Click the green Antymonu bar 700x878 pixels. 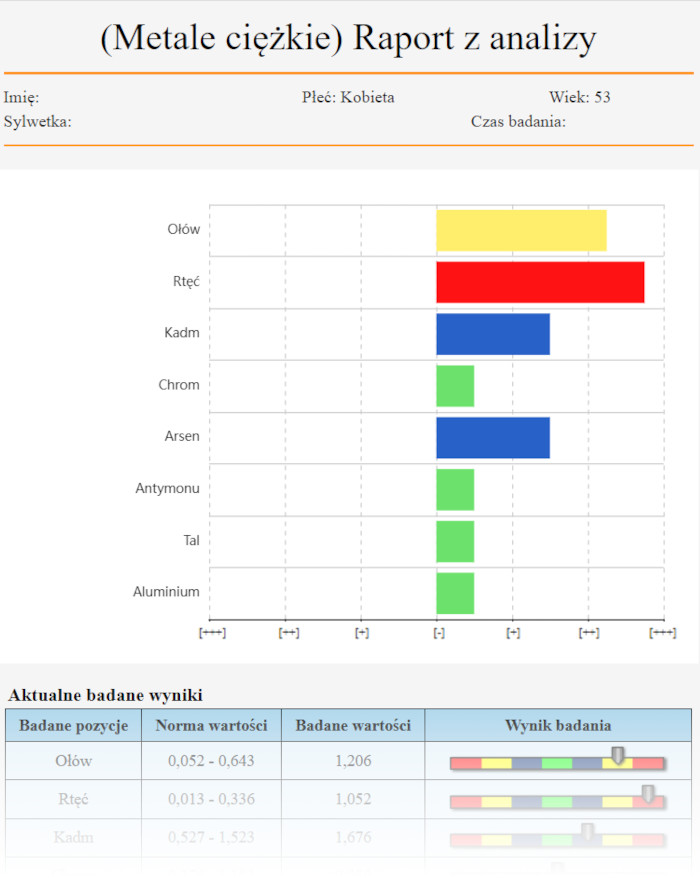(455, 490)
